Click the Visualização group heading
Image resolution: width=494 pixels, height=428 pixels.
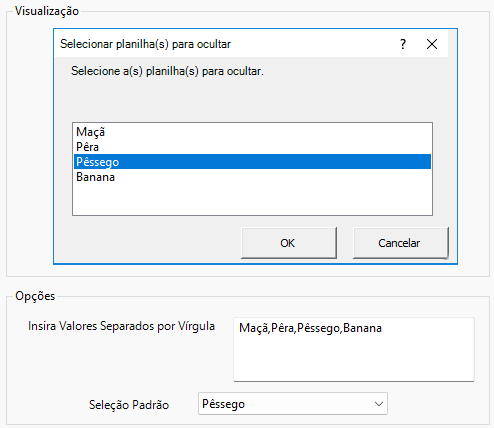(x=47, y=11)
